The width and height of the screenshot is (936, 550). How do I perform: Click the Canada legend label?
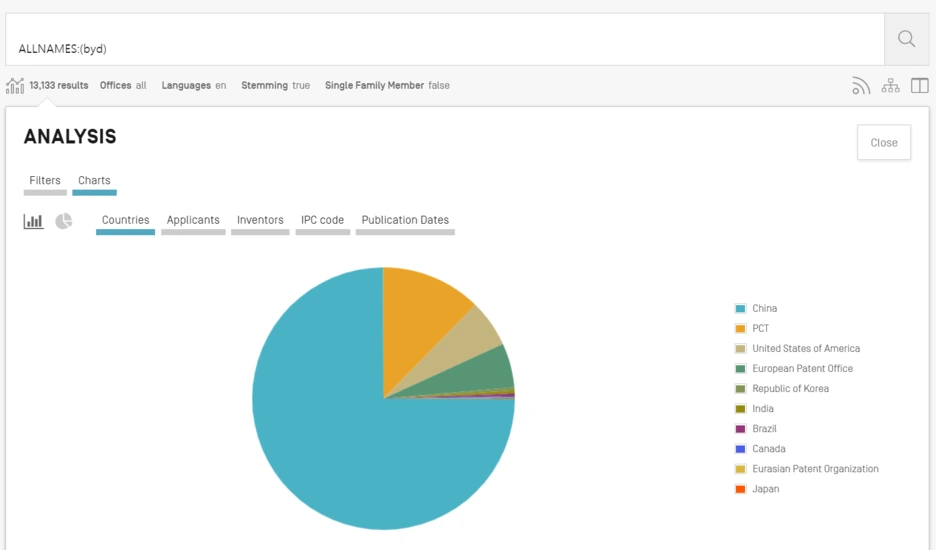pyautogui.click(x=769, y=449)
